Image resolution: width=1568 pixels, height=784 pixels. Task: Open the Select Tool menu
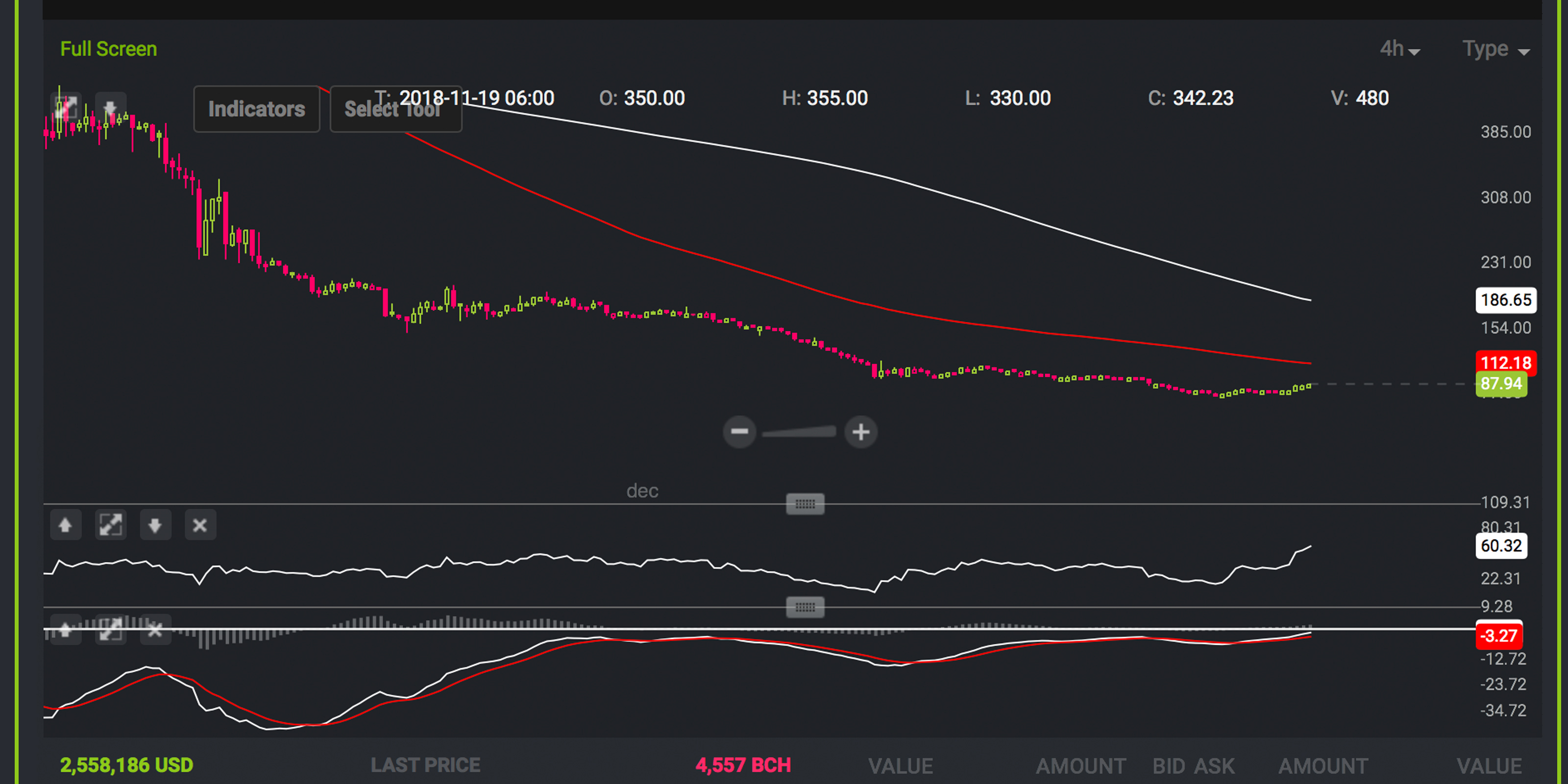coord(395,109)
